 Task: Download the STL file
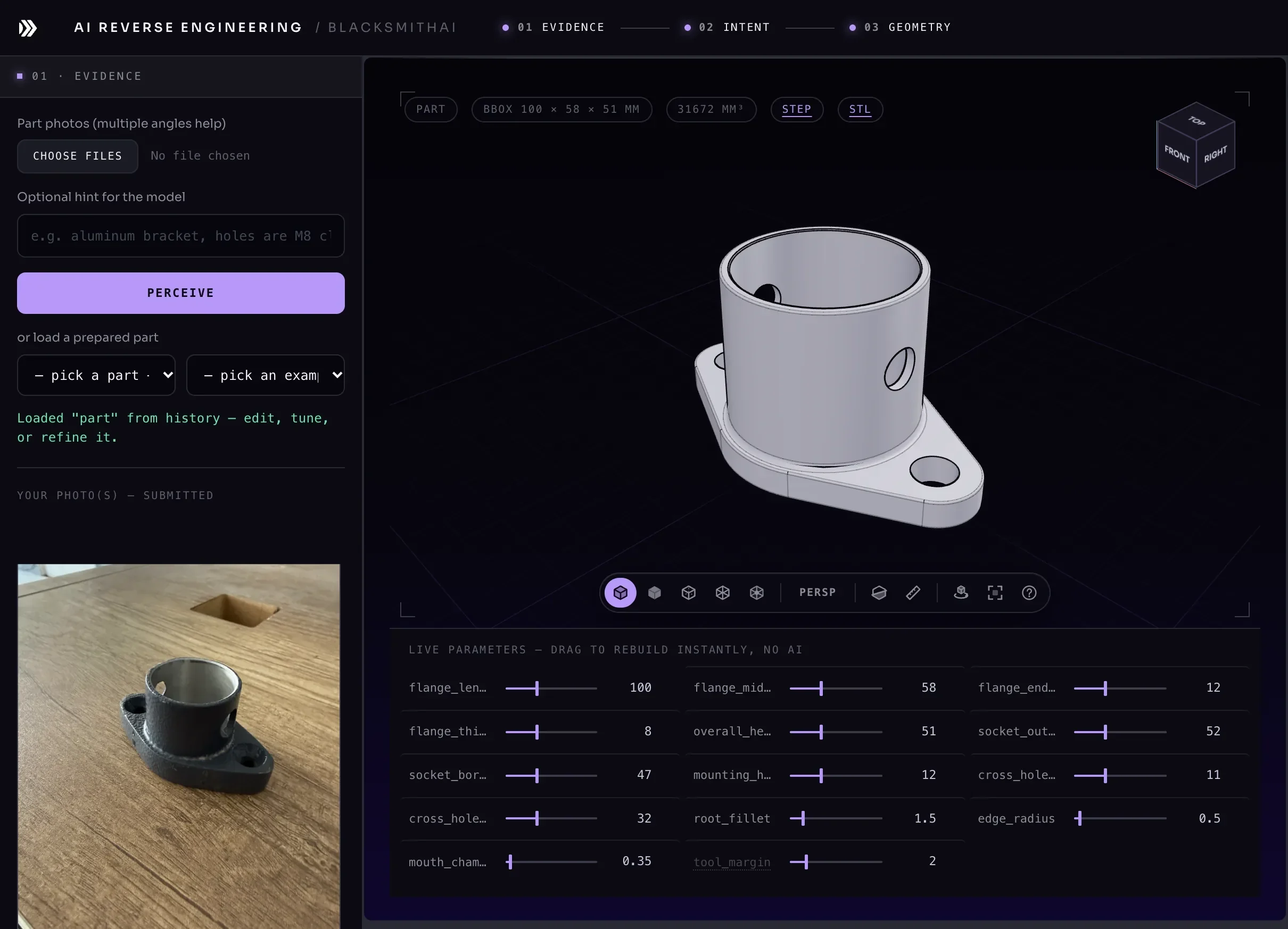[860, 109]
